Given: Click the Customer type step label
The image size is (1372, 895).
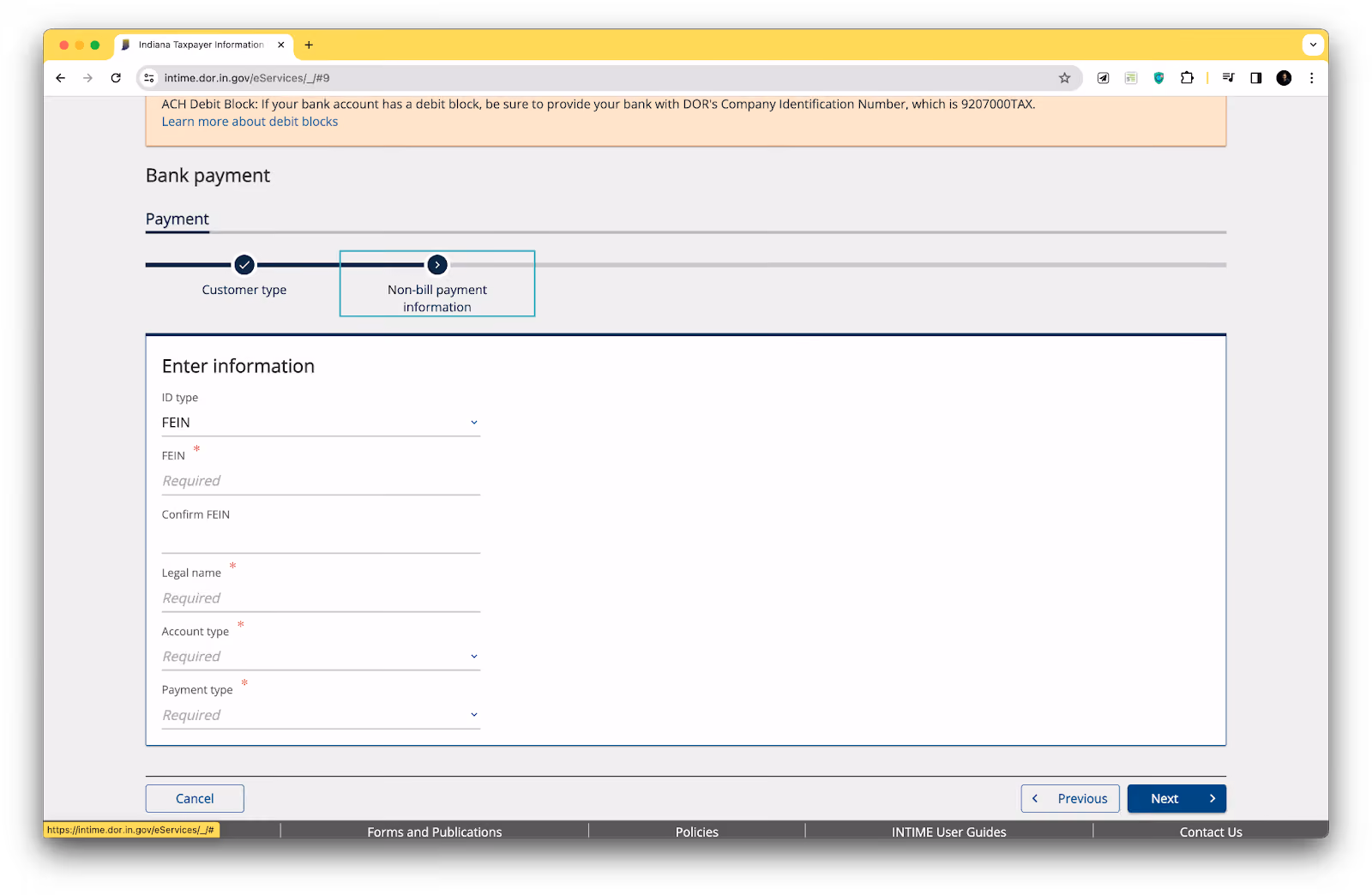Looking at the screenshot, I should [244, 290].
